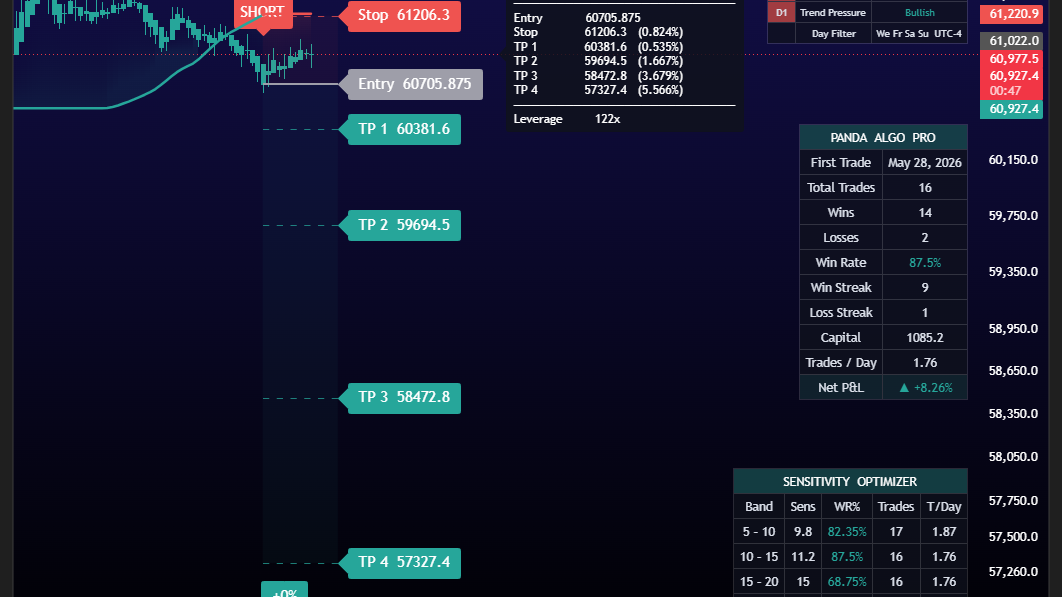This screenshot has width=1062, height=597.
Task: Click the 61,220.9 red price tag
Action: (1011, 14)
